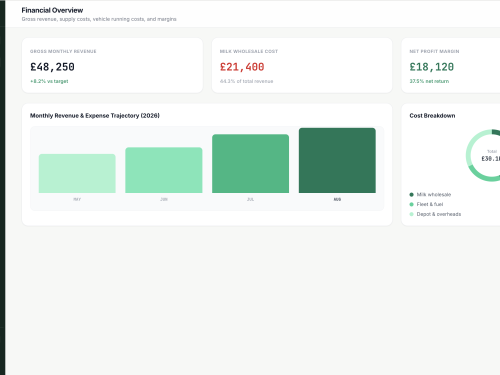Click the donut chart total value
Screen dimensions: 500x375
491,159
